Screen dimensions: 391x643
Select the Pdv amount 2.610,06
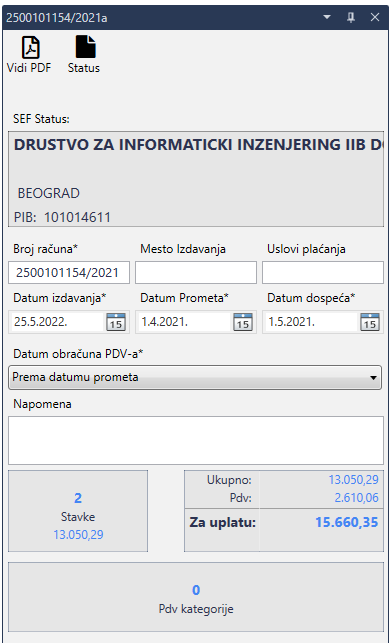coord(356,498)
